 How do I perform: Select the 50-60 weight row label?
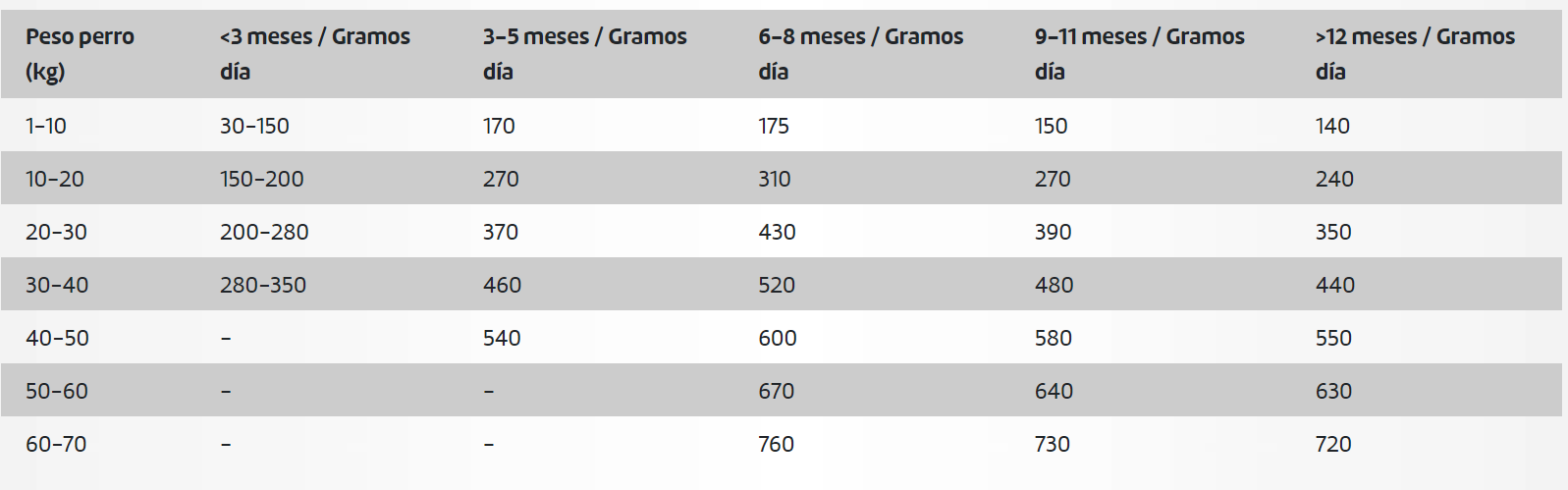[x=57, y=391]
